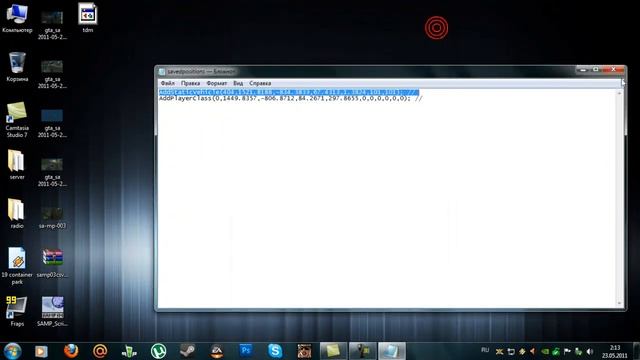This screenshot has width=640, height=360.
Task: Click the AddPlayerClass line of text
Action: (x=291, y=98)
